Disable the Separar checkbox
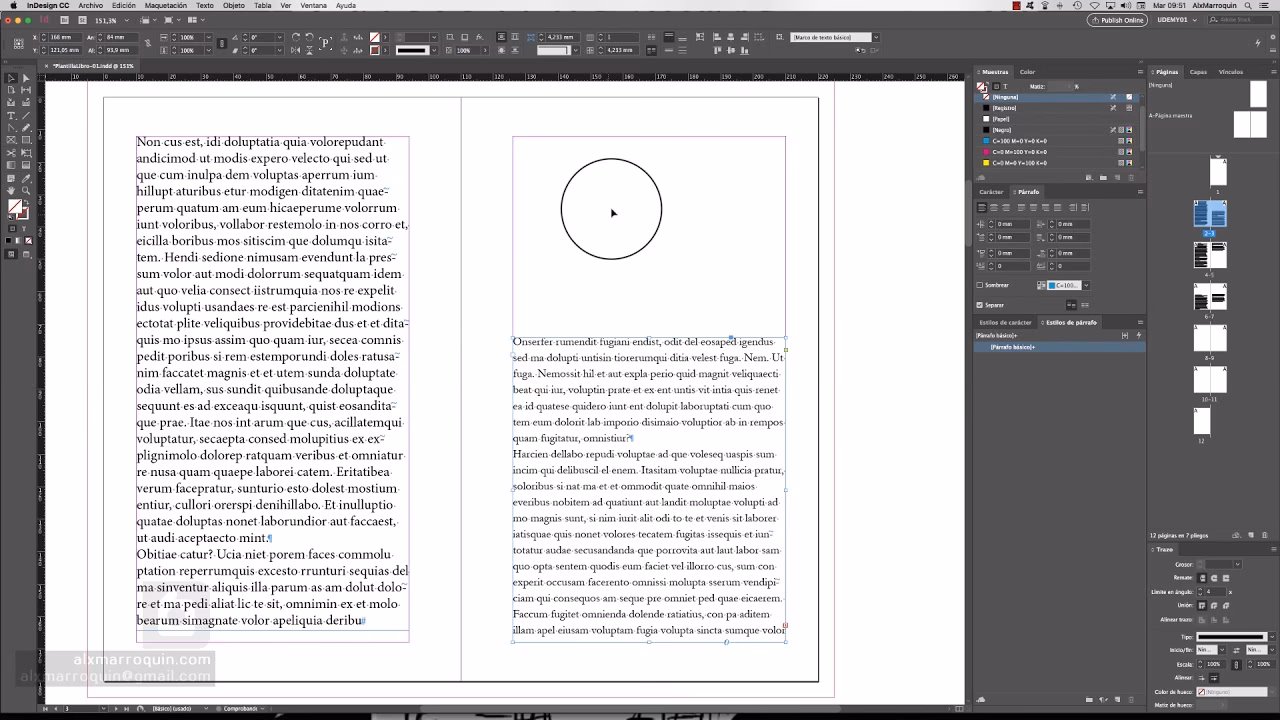This screenshot has height=720, width=1280. tap(980, 305)
